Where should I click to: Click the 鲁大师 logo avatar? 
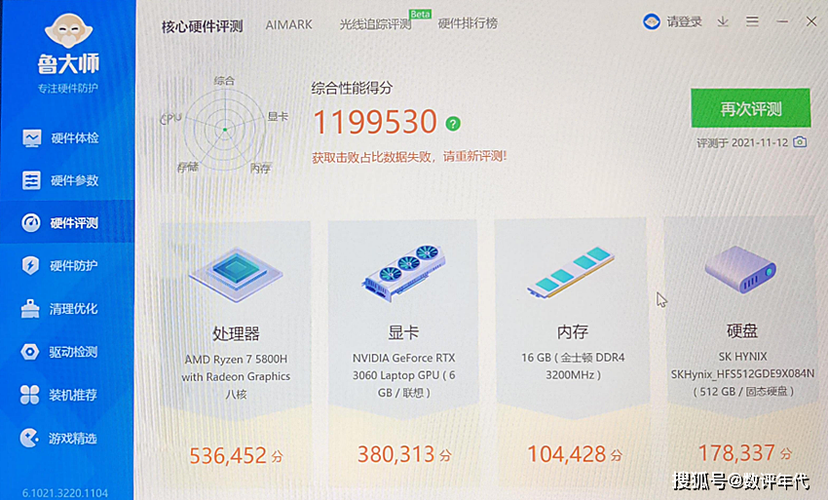click(x=69, y=31)
